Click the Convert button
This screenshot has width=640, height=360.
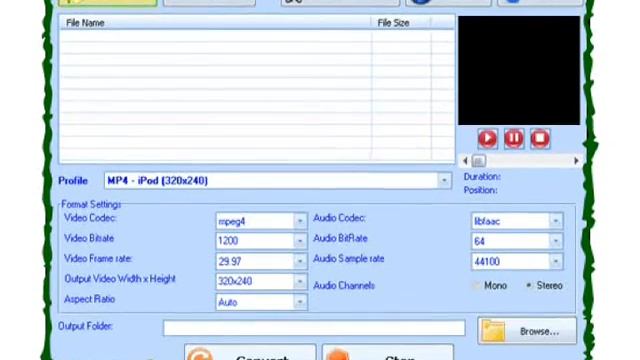click(x=250, y=352)
